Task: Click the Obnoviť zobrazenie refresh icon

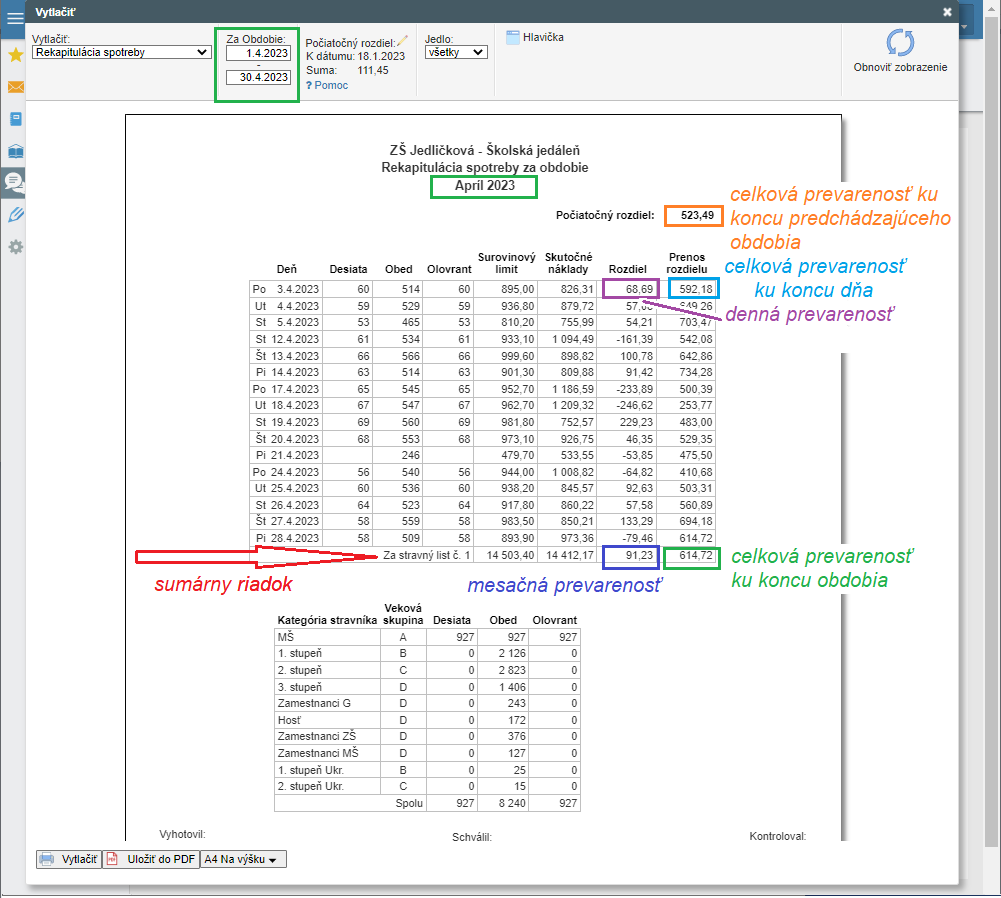Action: pos(900,43)
